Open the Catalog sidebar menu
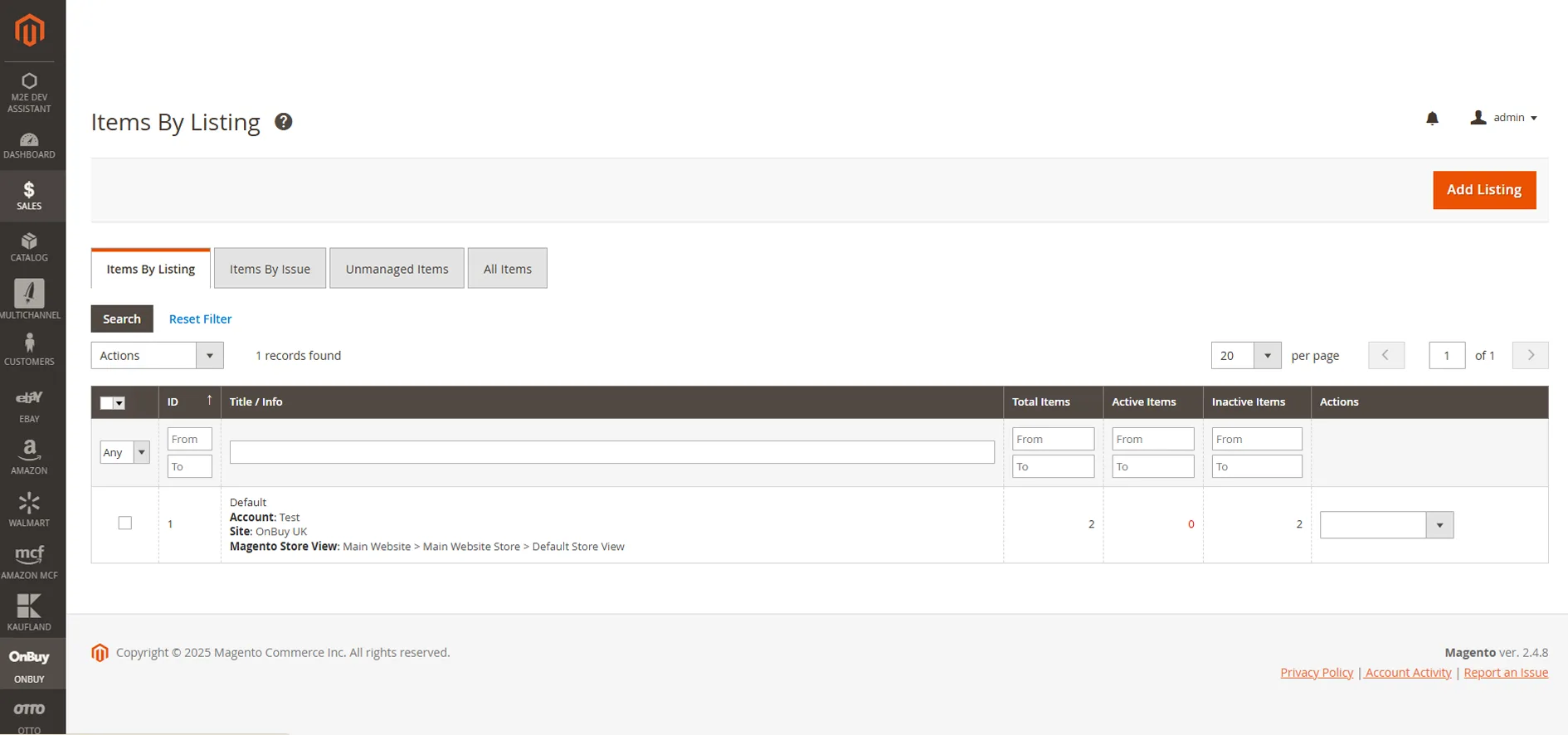Image resolution: width=1568 pixels, height=735 pixels. click(30, 247)
